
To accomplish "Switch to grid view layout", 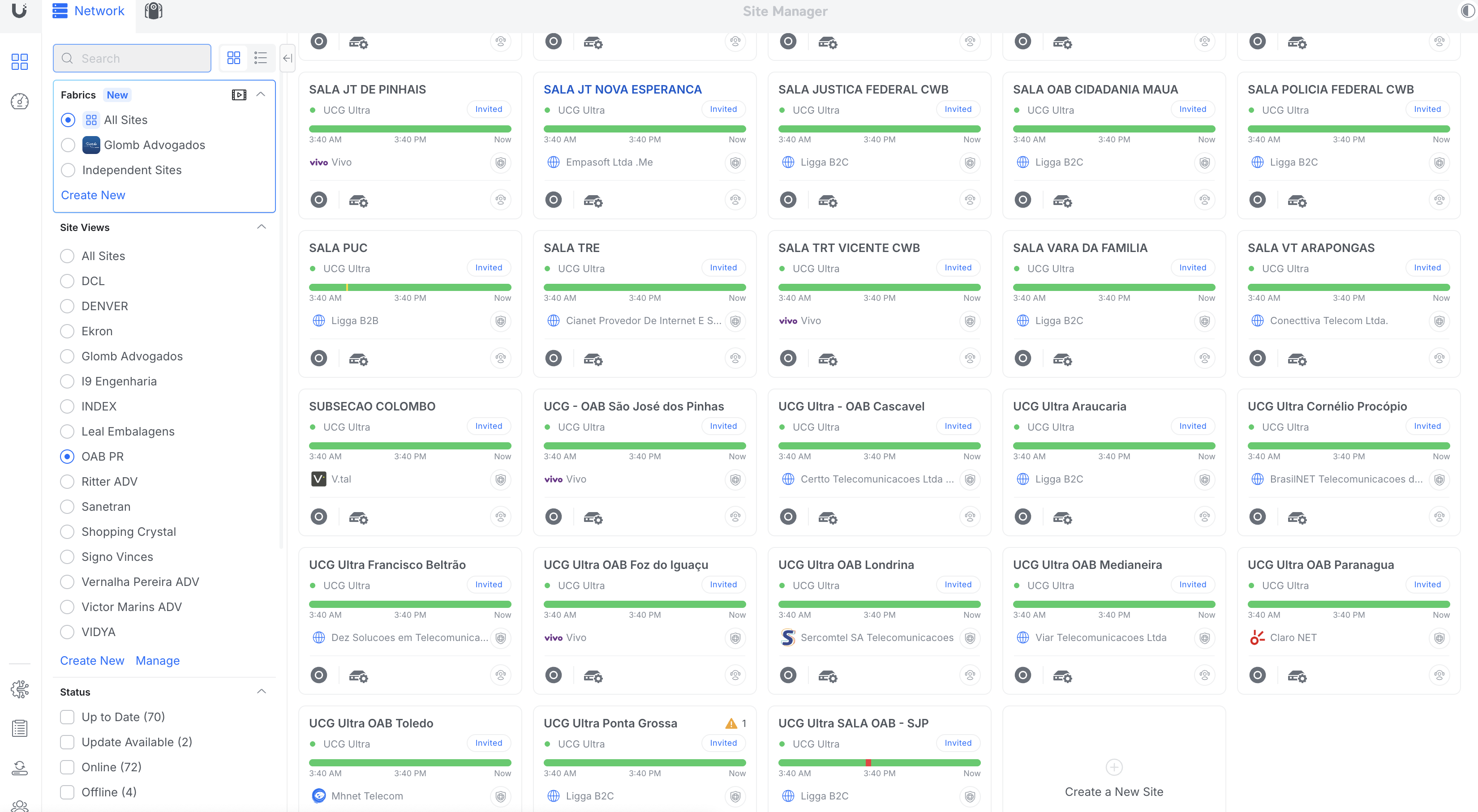I will click(x=233, y=58).
